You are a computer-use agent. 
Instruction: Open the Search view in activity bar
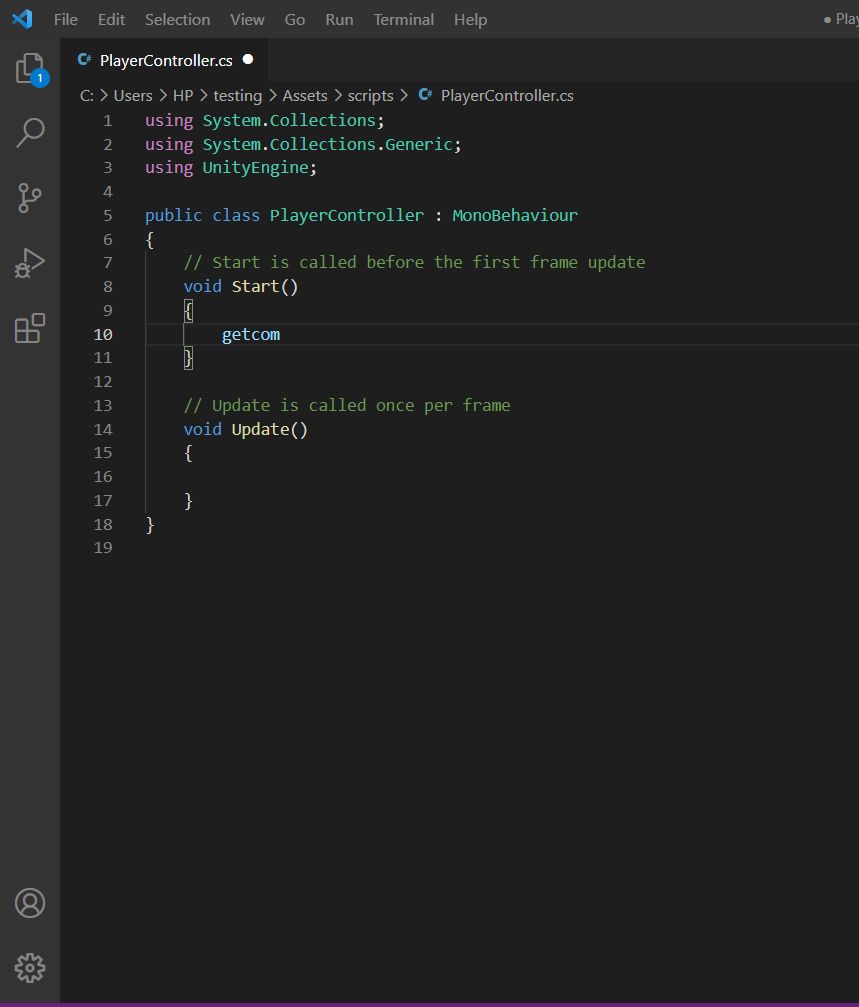tap(30, 133)
